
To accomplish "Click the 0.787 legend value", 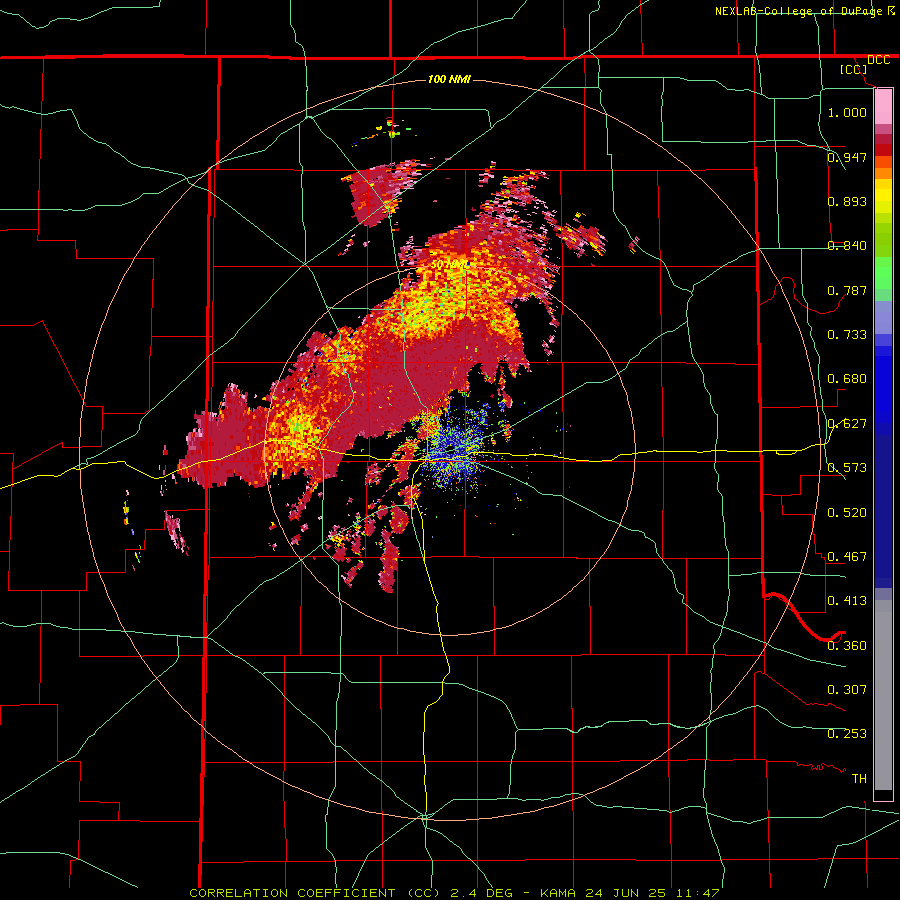I will (x=847, y=290).
